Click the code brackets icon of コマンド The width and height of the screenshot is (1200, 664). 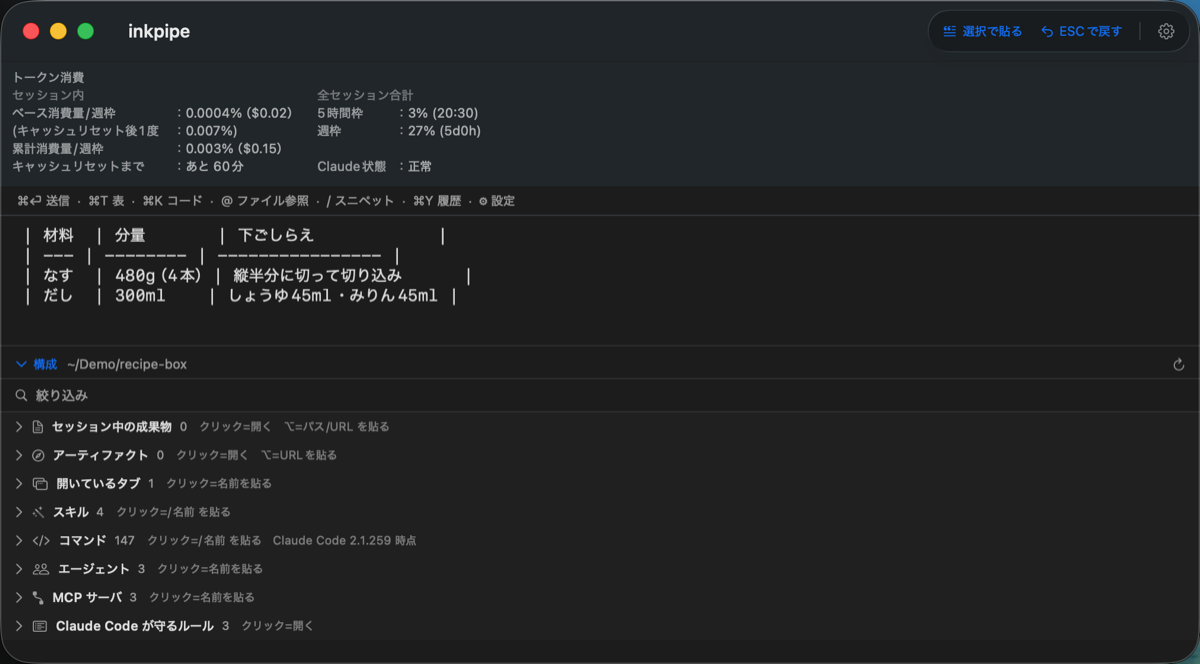pos(41,540)
